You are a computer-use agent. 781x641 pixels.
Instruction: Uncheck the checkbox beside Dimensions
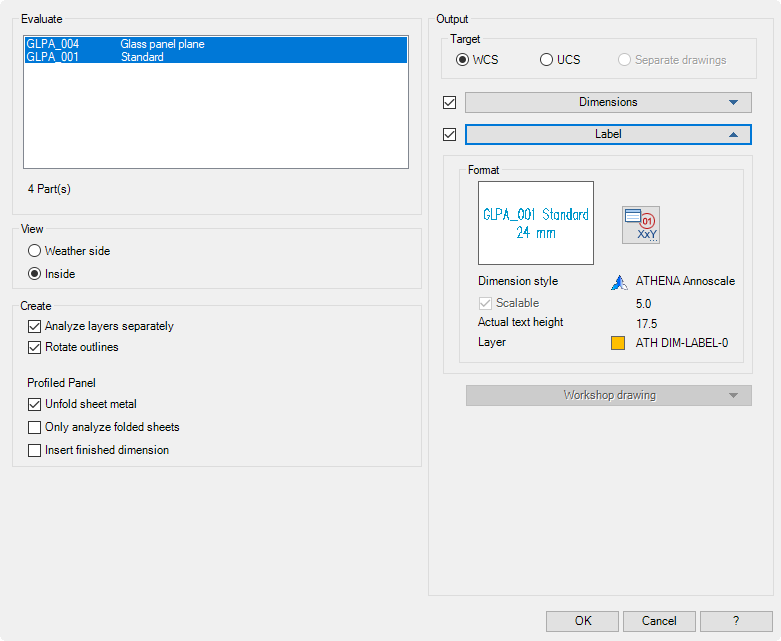[449, 102]
